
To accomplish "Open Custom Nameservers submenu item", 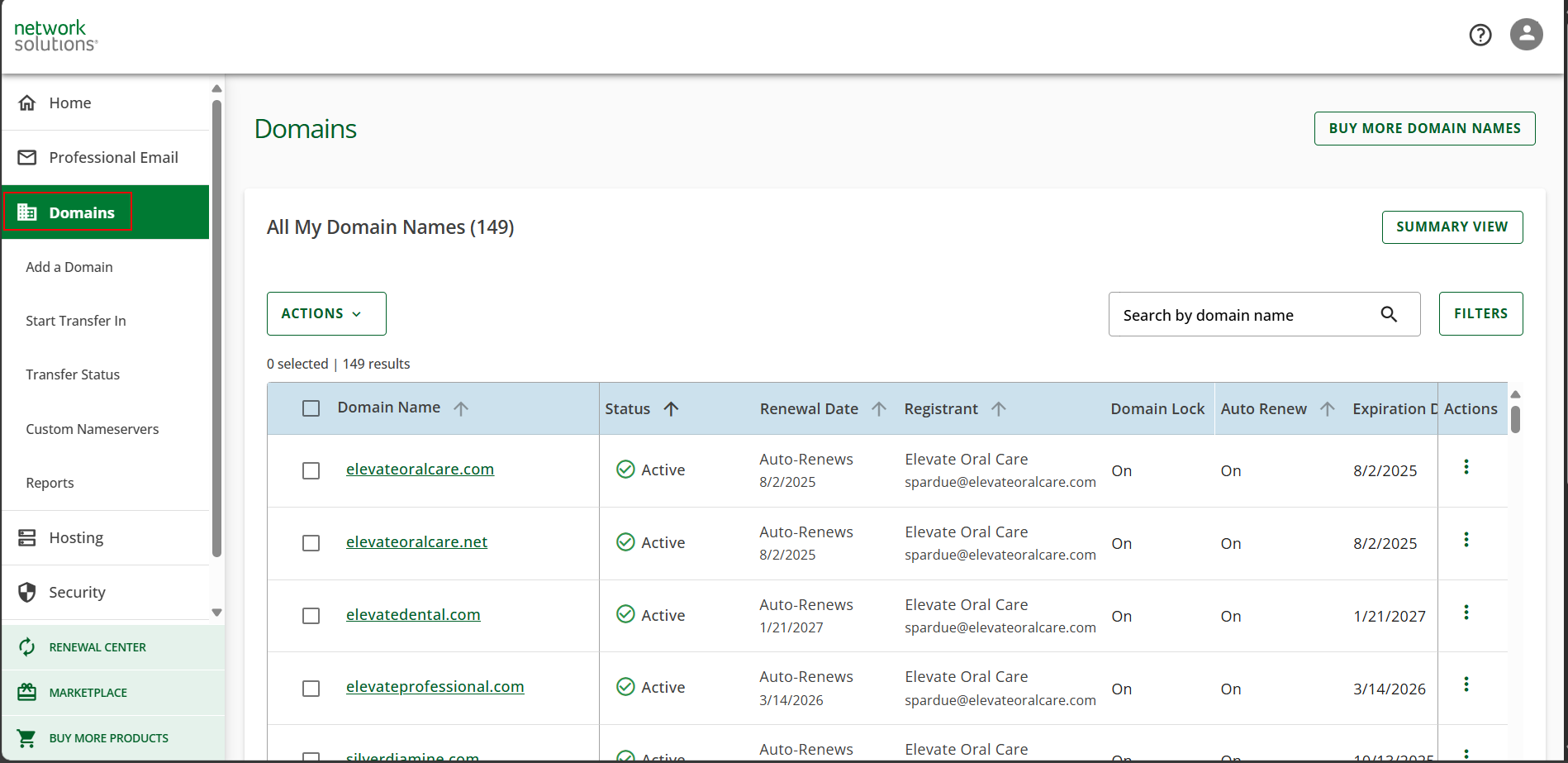I will click(92, 429).
